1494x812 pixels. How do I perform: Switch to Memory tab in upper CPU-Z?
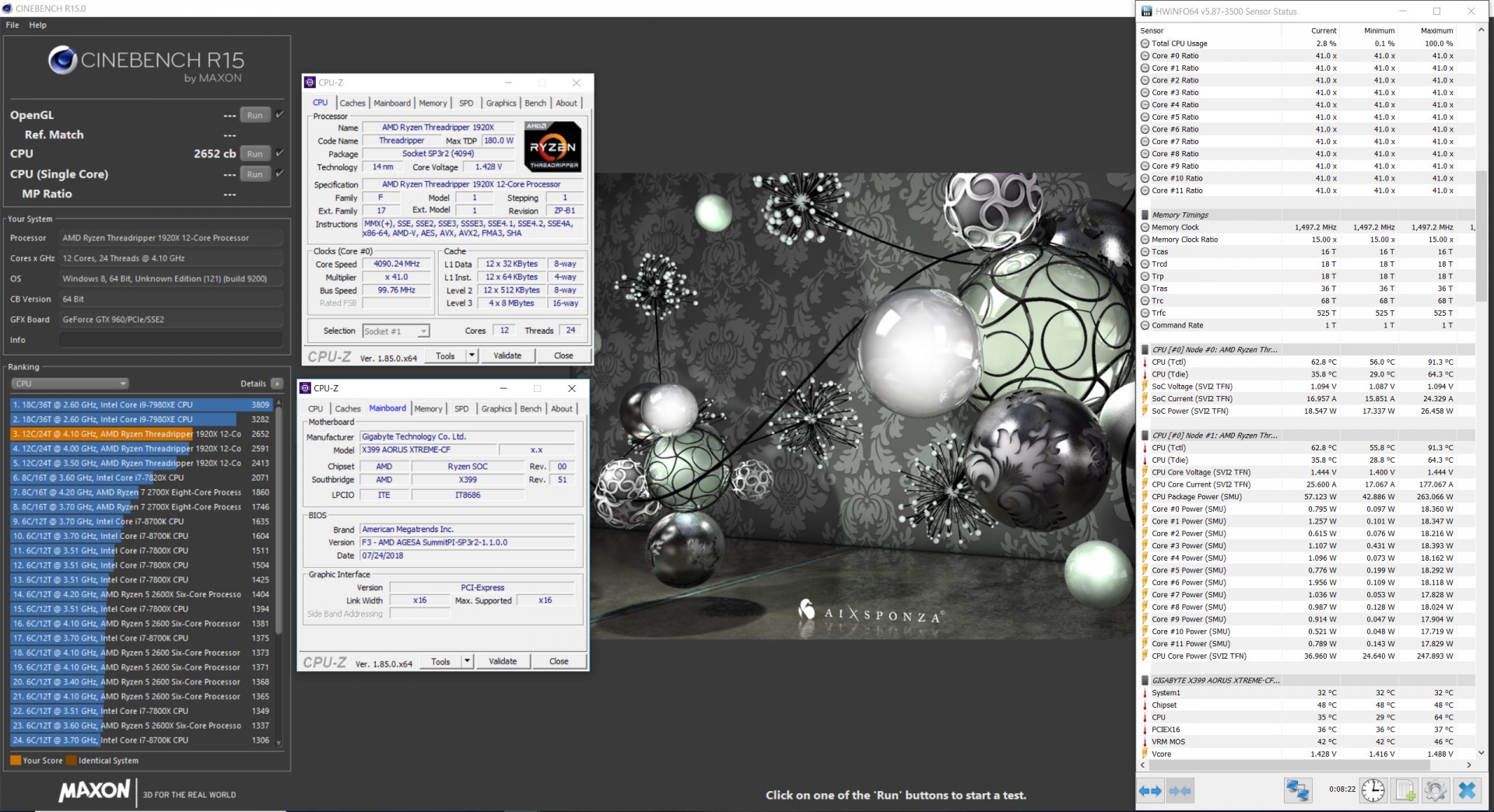433,103
